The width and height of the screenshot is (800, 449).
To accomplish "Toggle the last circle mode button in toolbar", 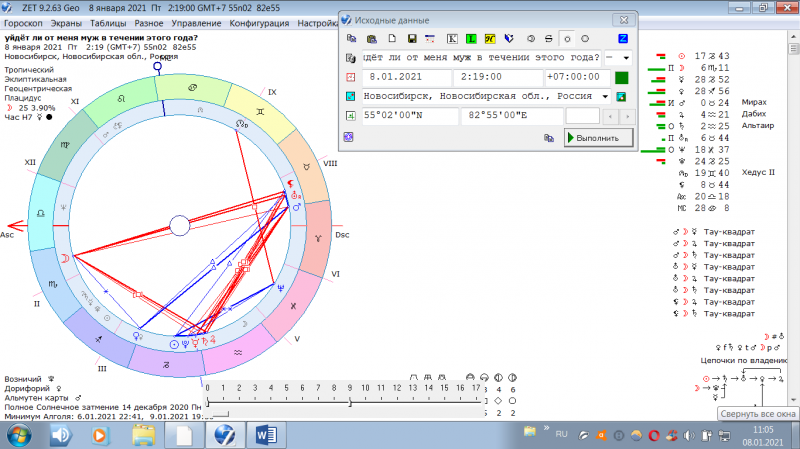I will 585,38.
